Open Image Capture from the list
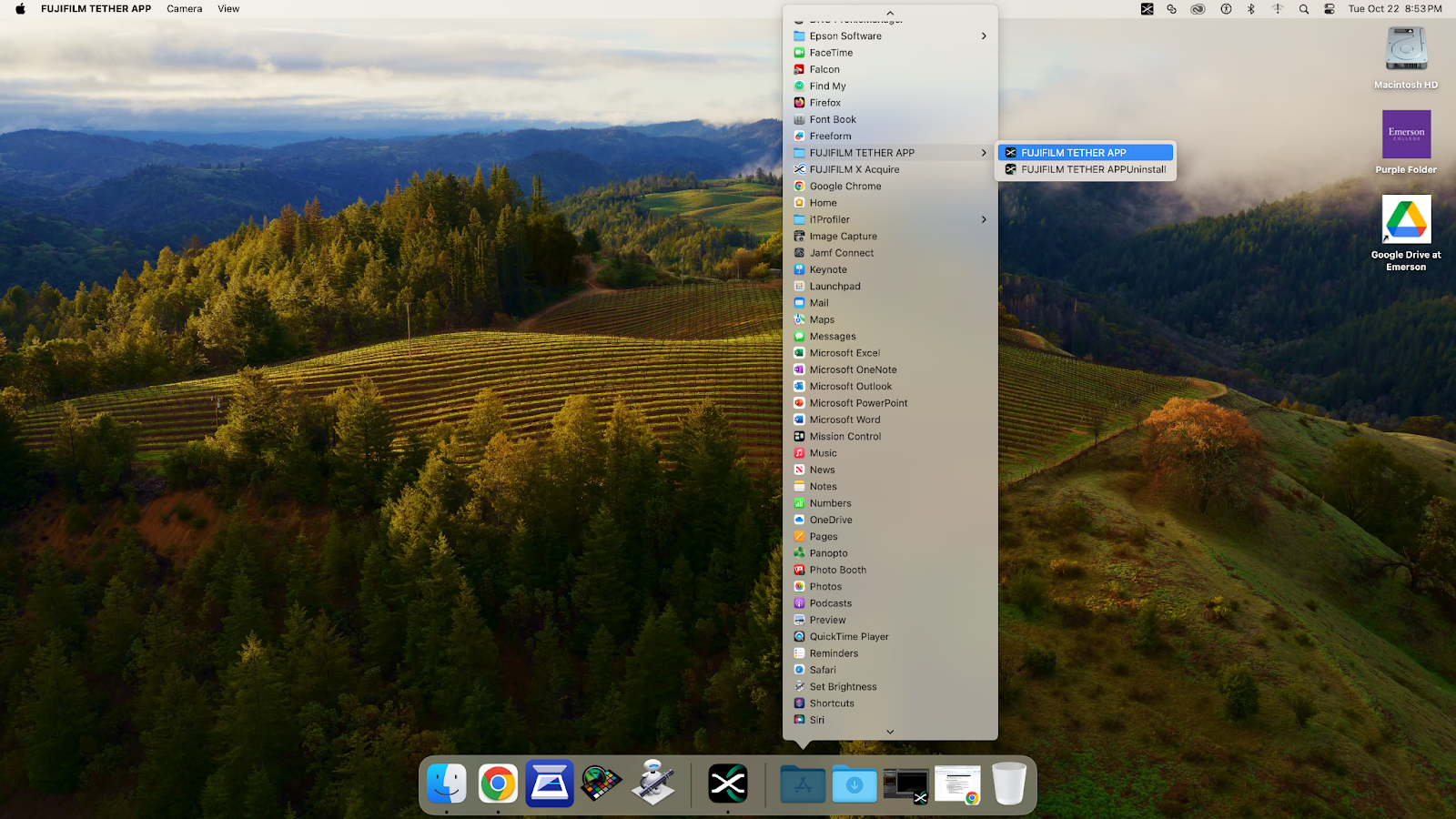The image size is (1456, 819). [x=890, y=237]
